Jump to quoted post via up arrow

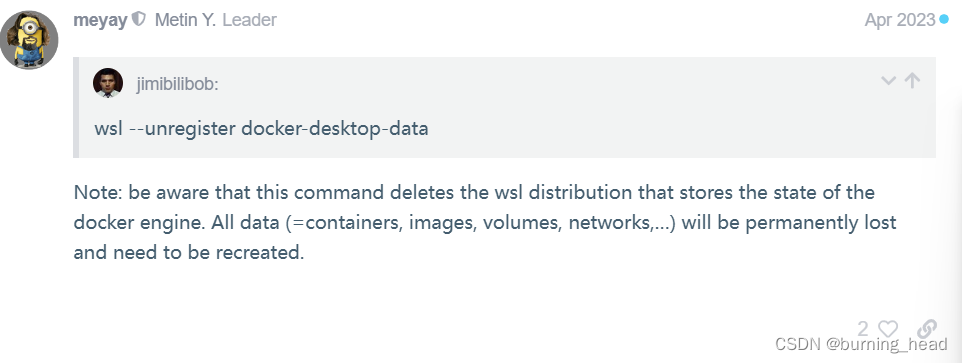(x=913, y=80)
